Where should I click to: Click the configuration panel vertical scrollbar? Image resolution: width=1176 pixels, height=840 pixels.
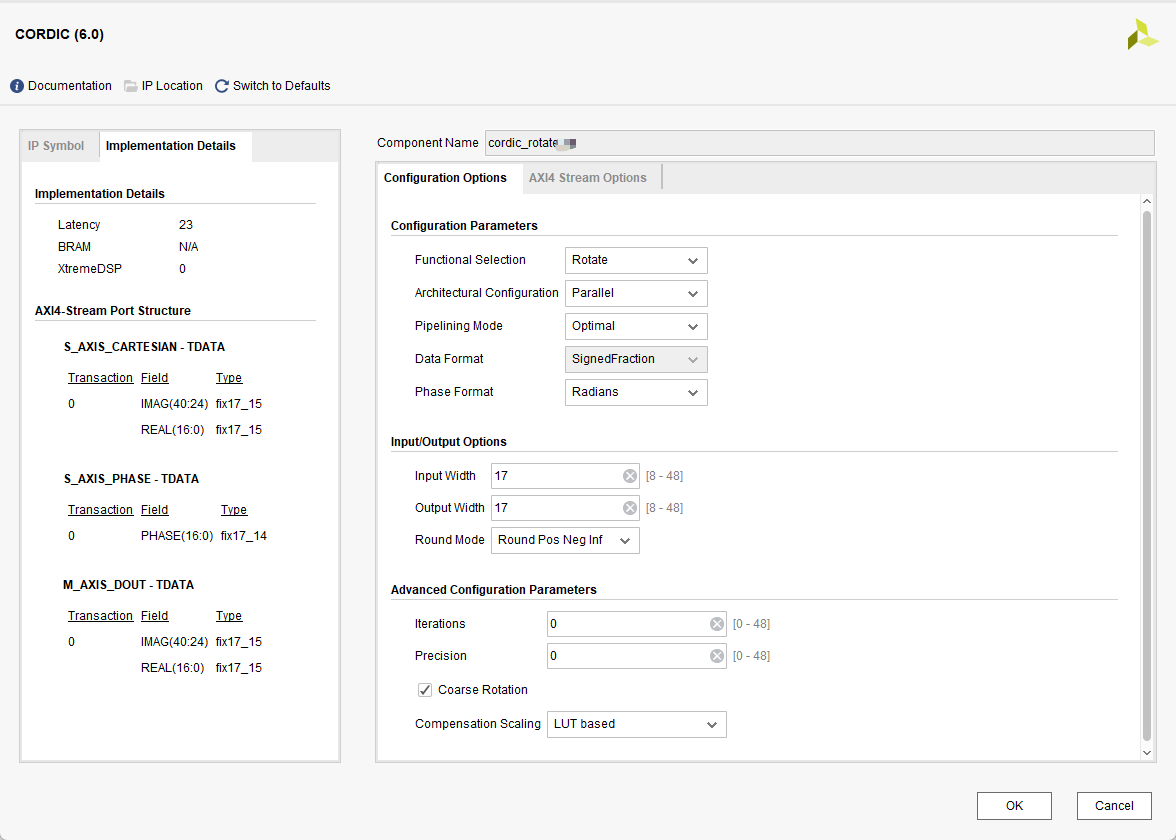click(1146, 476)
